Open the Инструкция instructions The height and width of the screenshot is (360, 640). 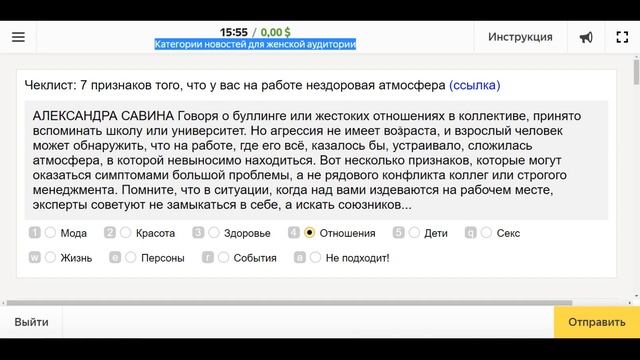point(520,37)
